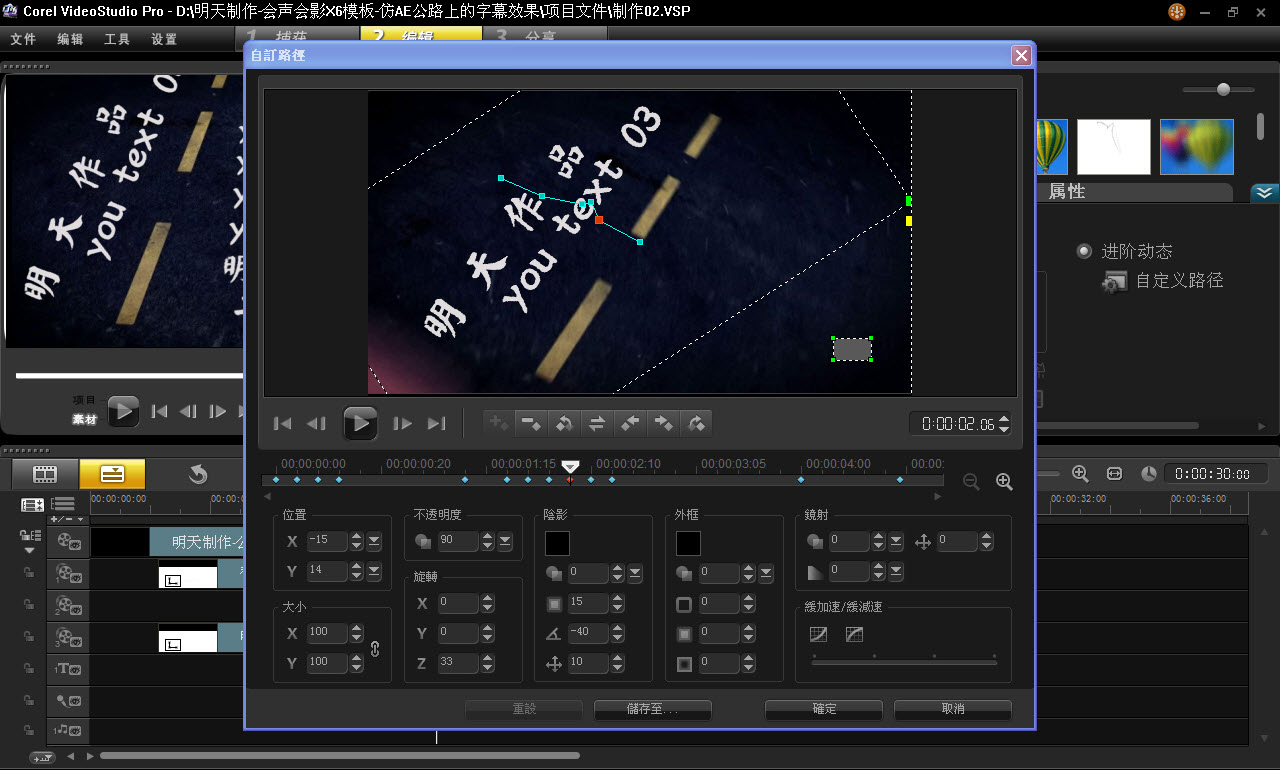Click the title track T icon
1280x770 pixels.
point(69,668)
